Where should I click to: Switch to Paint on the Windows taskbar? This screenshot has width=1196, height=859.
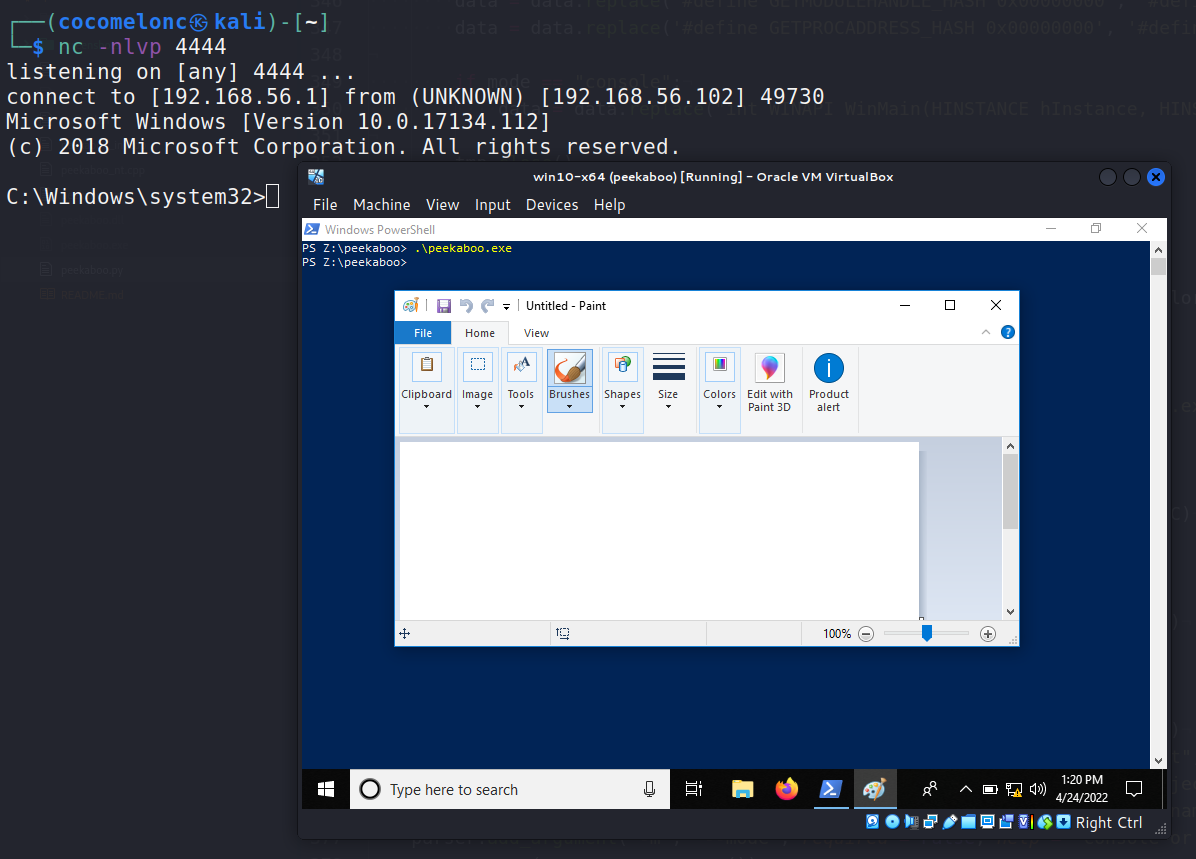874,789
